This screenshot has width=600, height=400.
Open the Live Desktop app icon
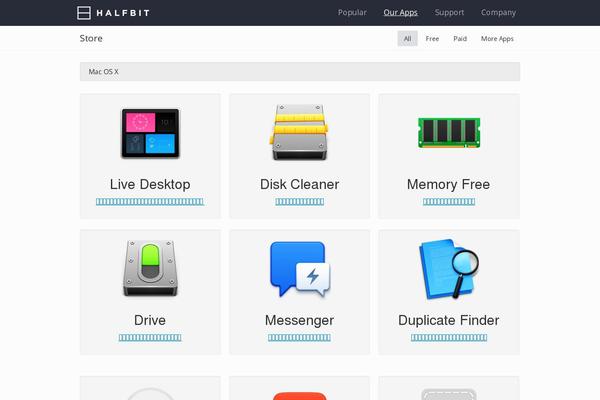(150, 133)
